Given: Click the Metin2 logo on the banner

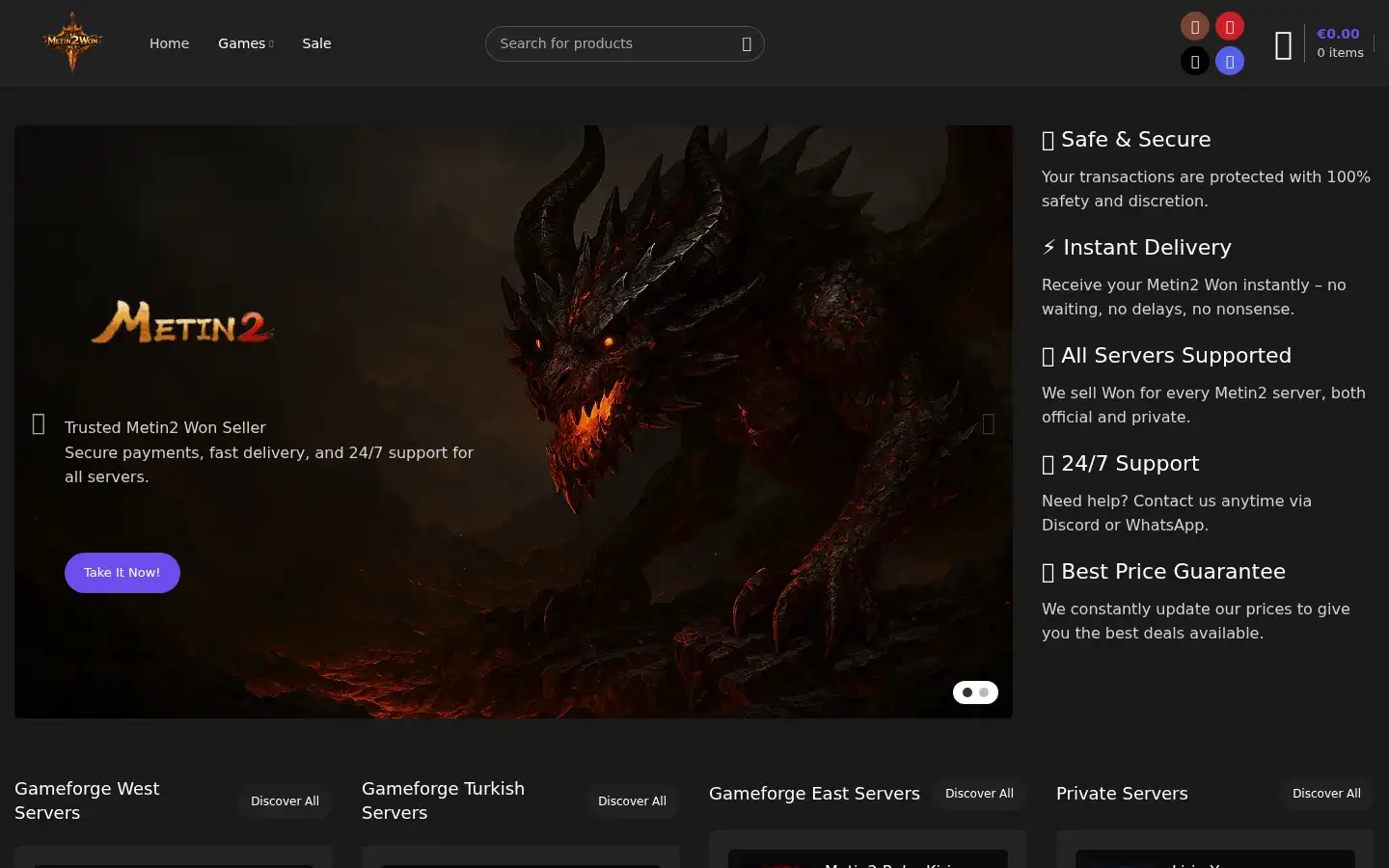Looking at the screenshot, I should pos(182,322).
